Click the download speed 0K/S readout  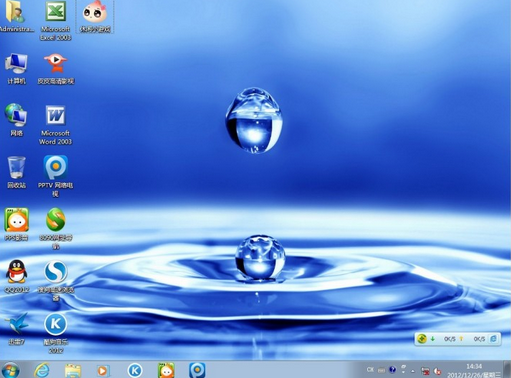click(x=450, y=339)
